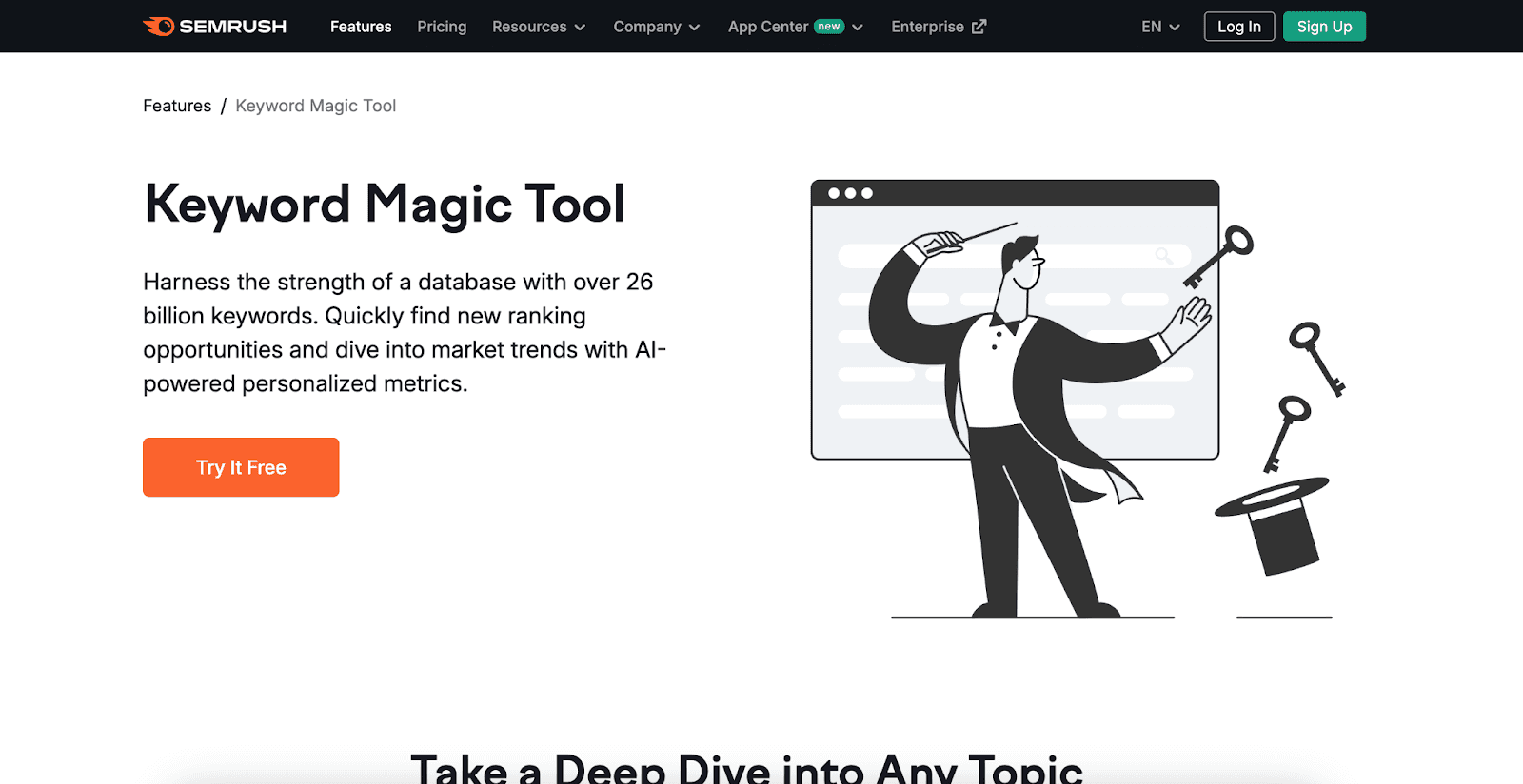Screen dimensions: 1523x784
Task: Click the green 'new' badge on App Center
Action: pyautogui.click(x=829, y=27)
